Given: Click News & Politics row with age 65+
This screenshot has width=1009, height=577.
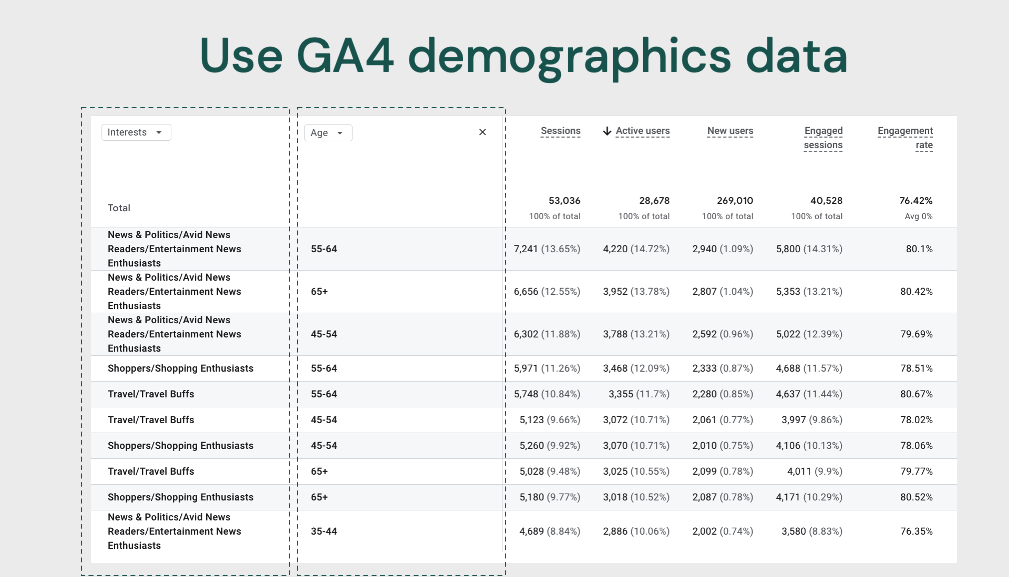Looking at the screenshot, I should click(x=523, y=291).
